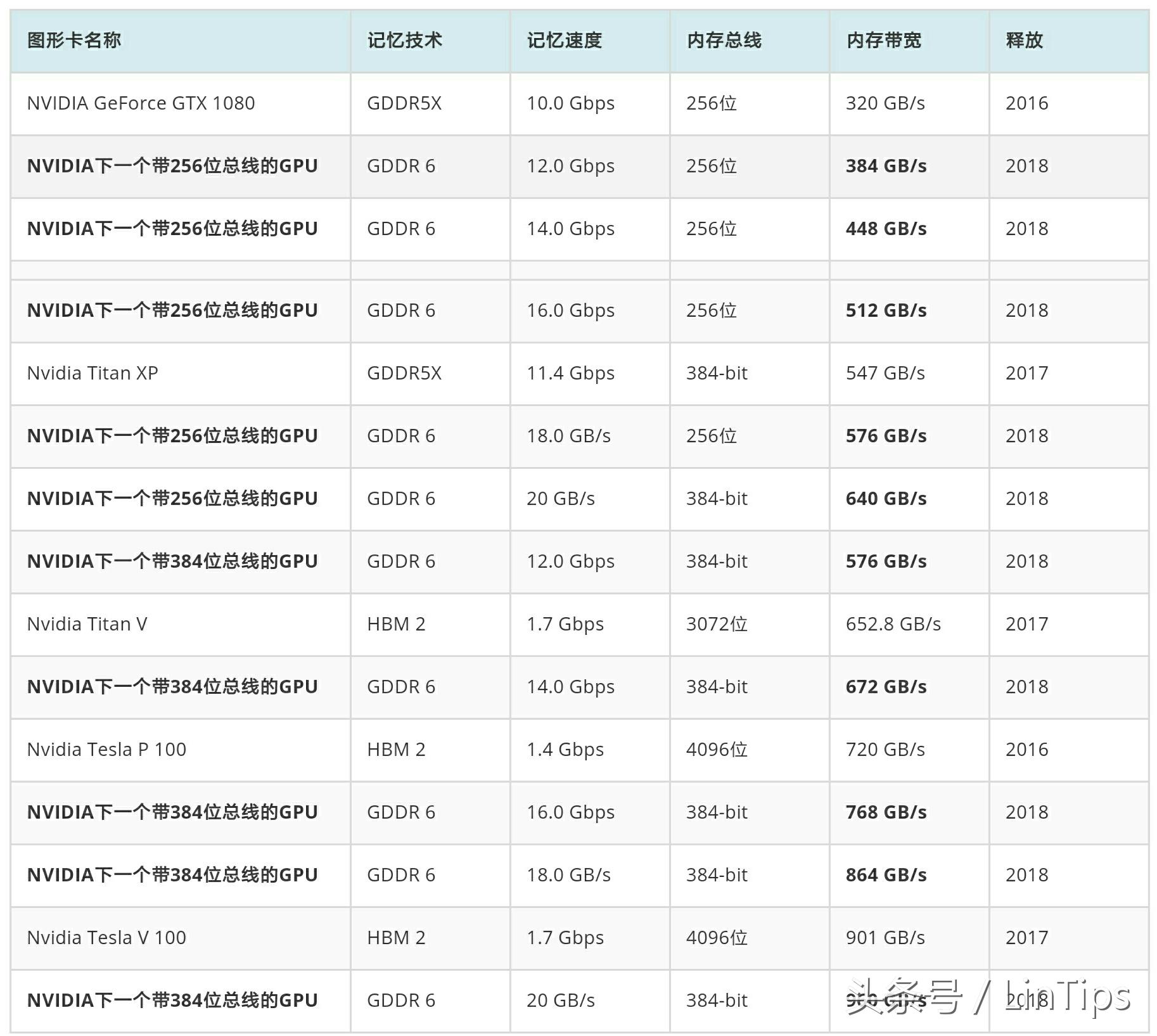Click 256位 in the 512 GB/s row
This screenshot has height=1036, width=1157.
(712, 310)
